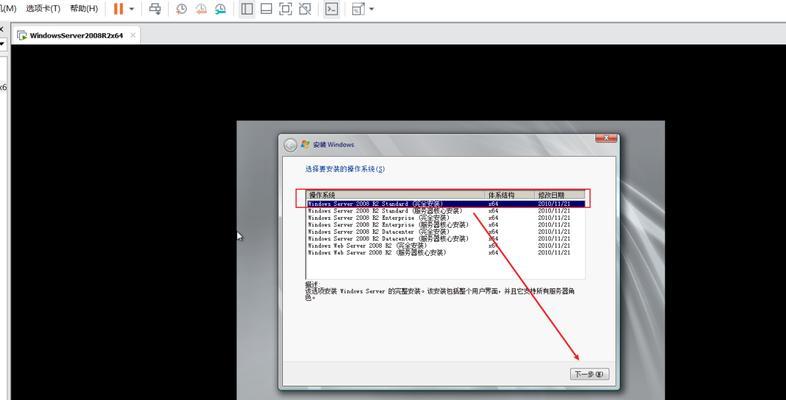Select Windows Server 2008 R2 Datacenter (完全安装)
The image size is (786, 400).
coord(446,232)
